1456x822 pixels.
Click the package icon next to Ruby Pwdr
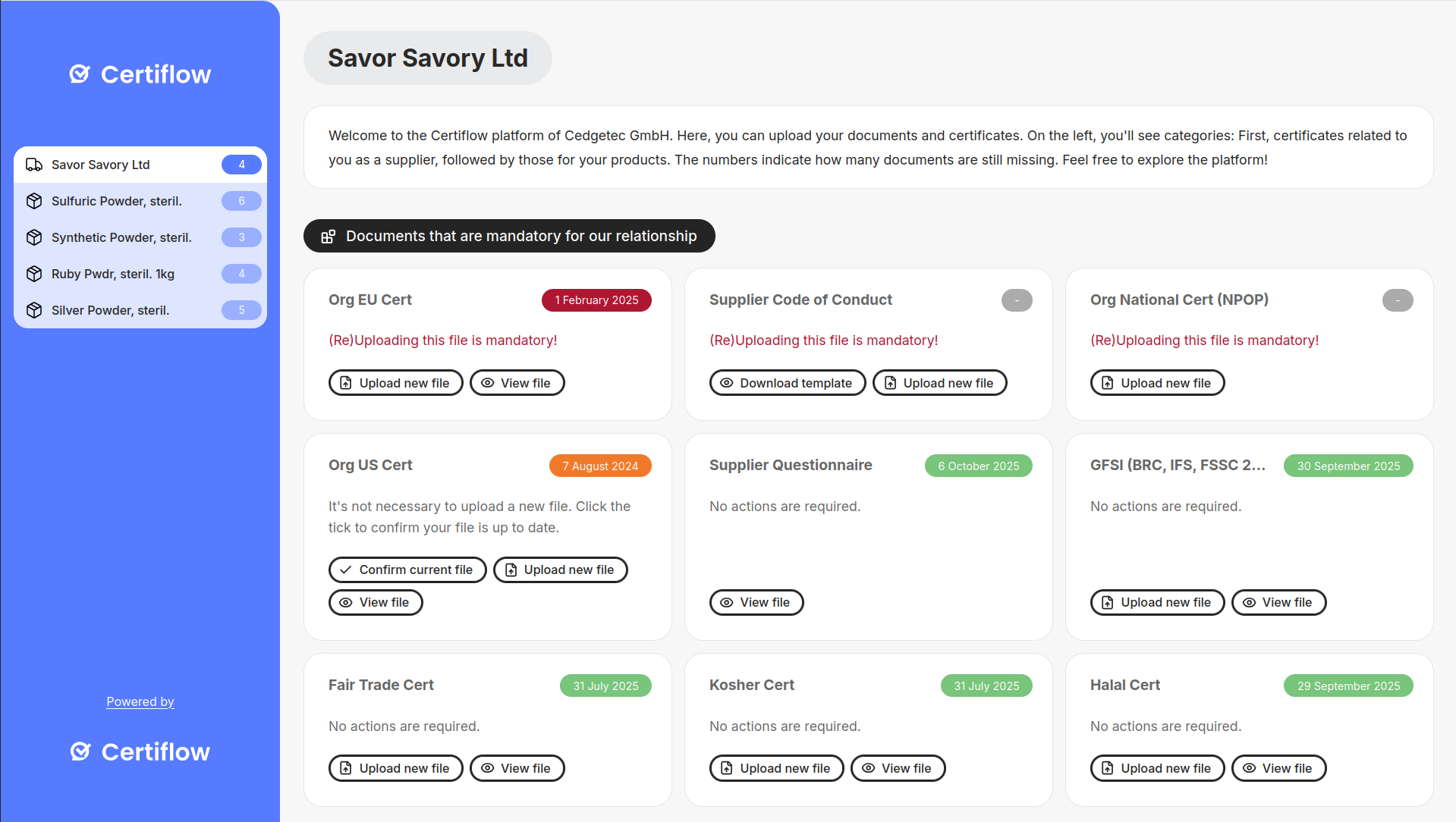pos(34,274)
